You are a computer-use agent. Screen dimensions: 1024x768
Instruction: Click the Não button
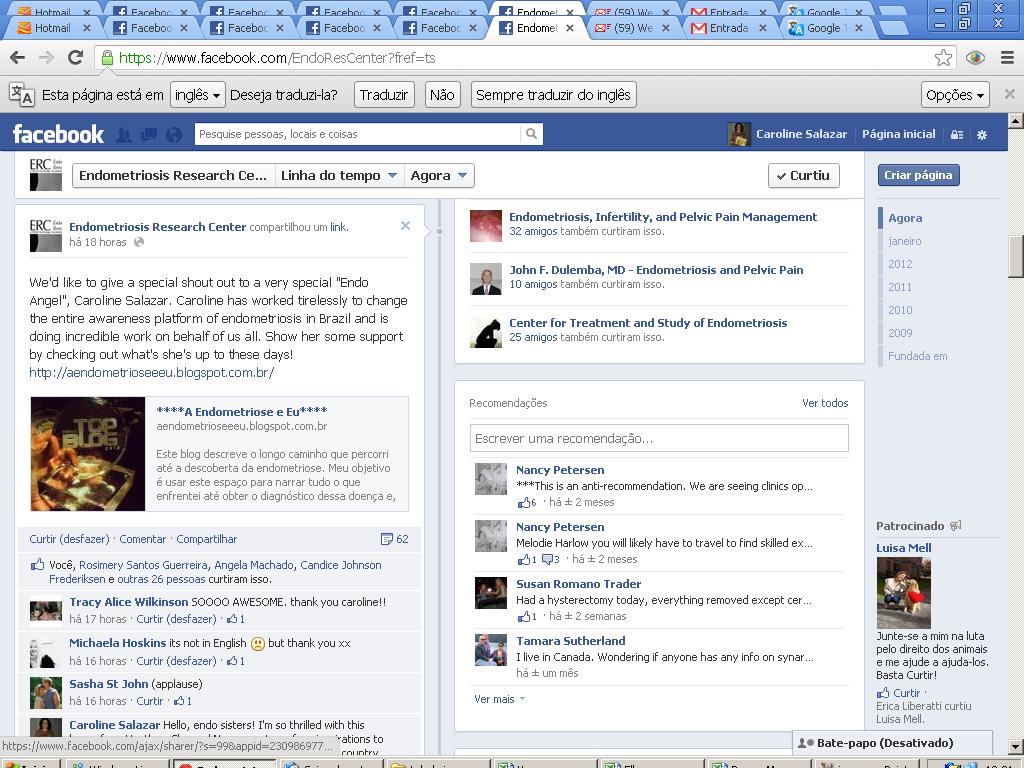point(442,95)
